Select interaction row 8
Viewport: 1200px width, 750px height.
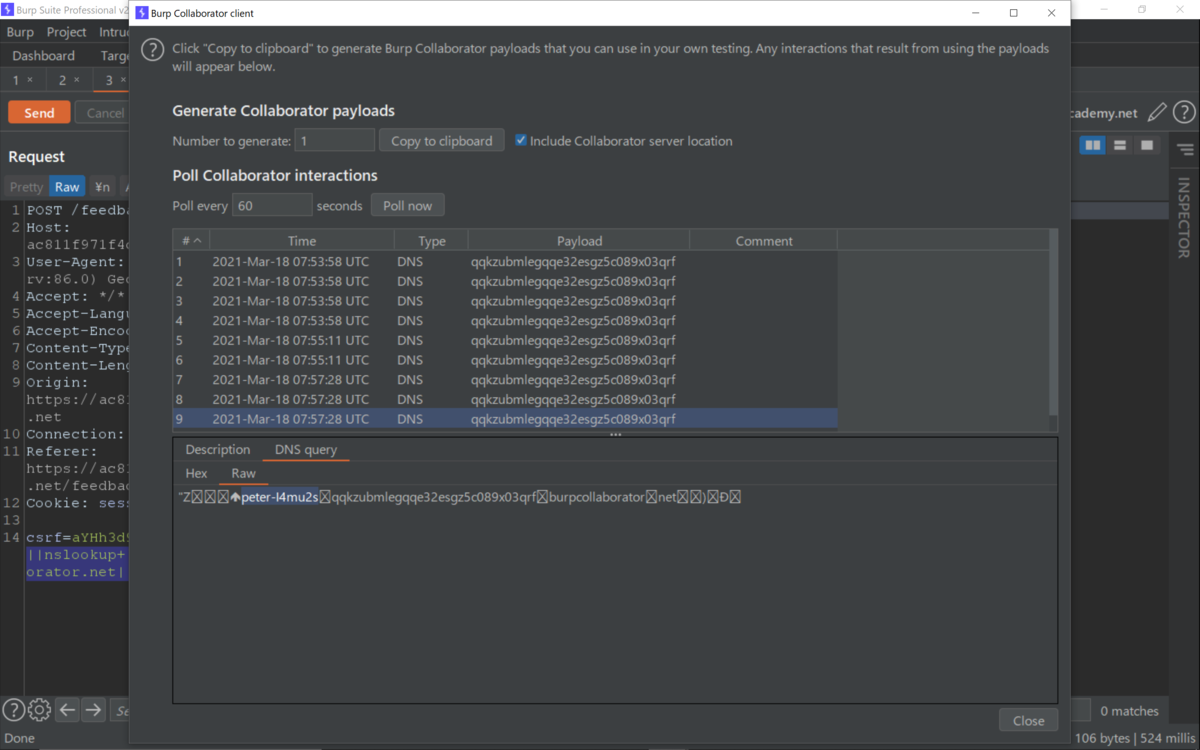tap(505, 399)
